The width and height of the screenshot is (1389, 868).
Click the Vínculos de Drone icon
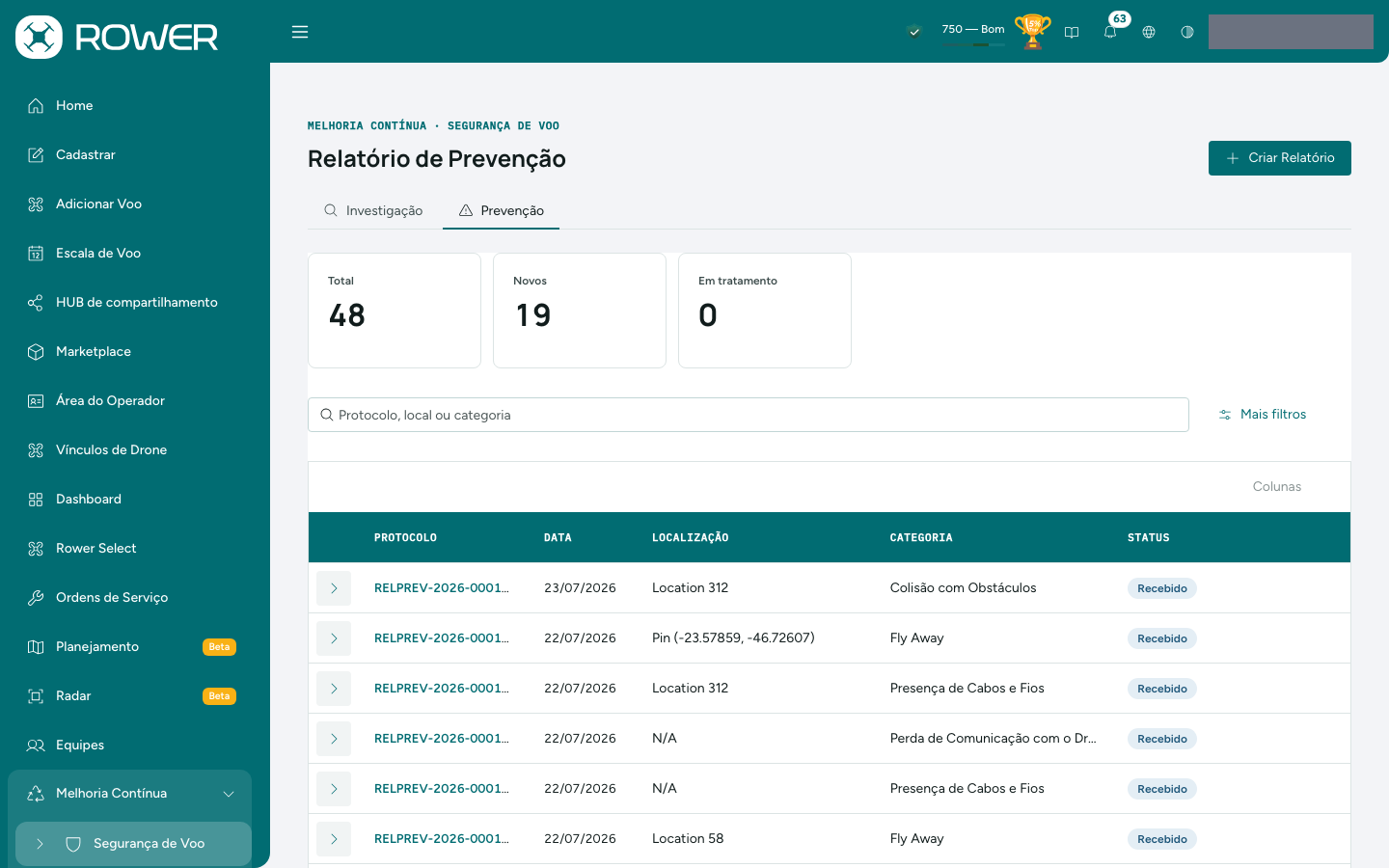pos(36,450)
